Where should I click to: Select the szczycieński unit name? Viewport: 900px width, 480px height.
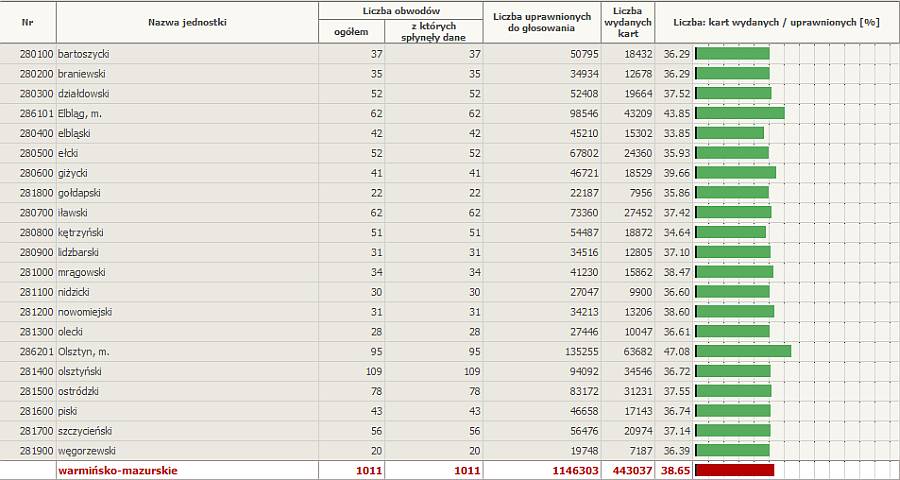(x=85, y=431)
